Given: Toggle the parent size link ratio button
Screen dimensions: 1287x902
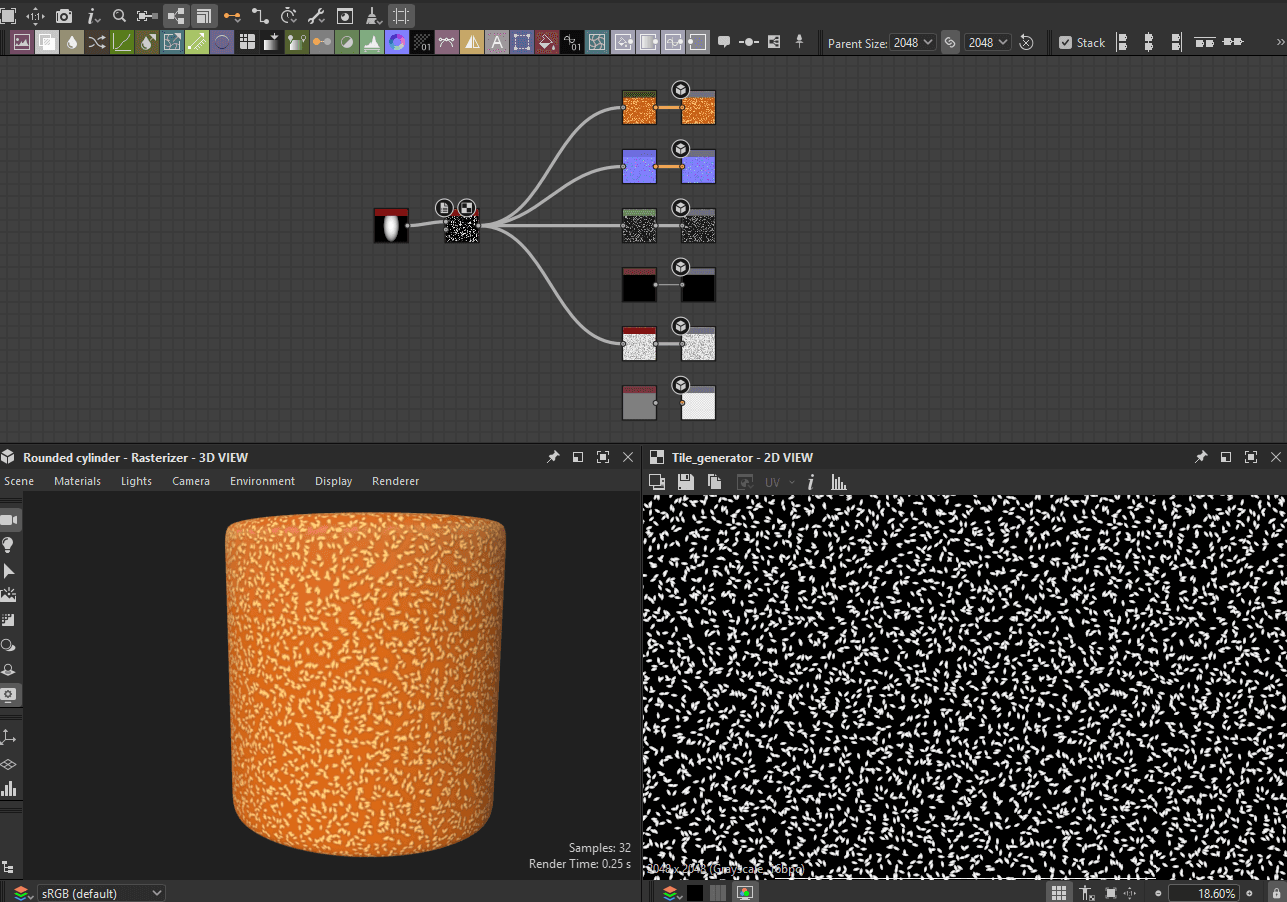Looking at the screenshot, I should [x=950, y=42].
